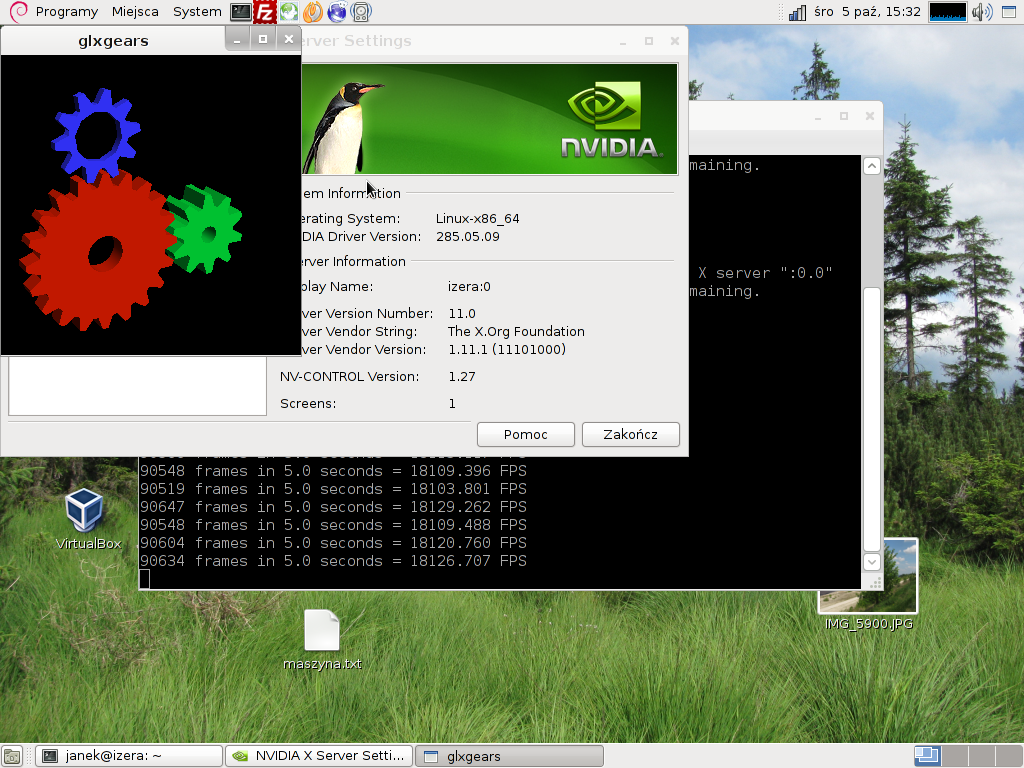Open the clock showing śro 5 paź, 15:32

pyautogui.click(x=867, y=12)
